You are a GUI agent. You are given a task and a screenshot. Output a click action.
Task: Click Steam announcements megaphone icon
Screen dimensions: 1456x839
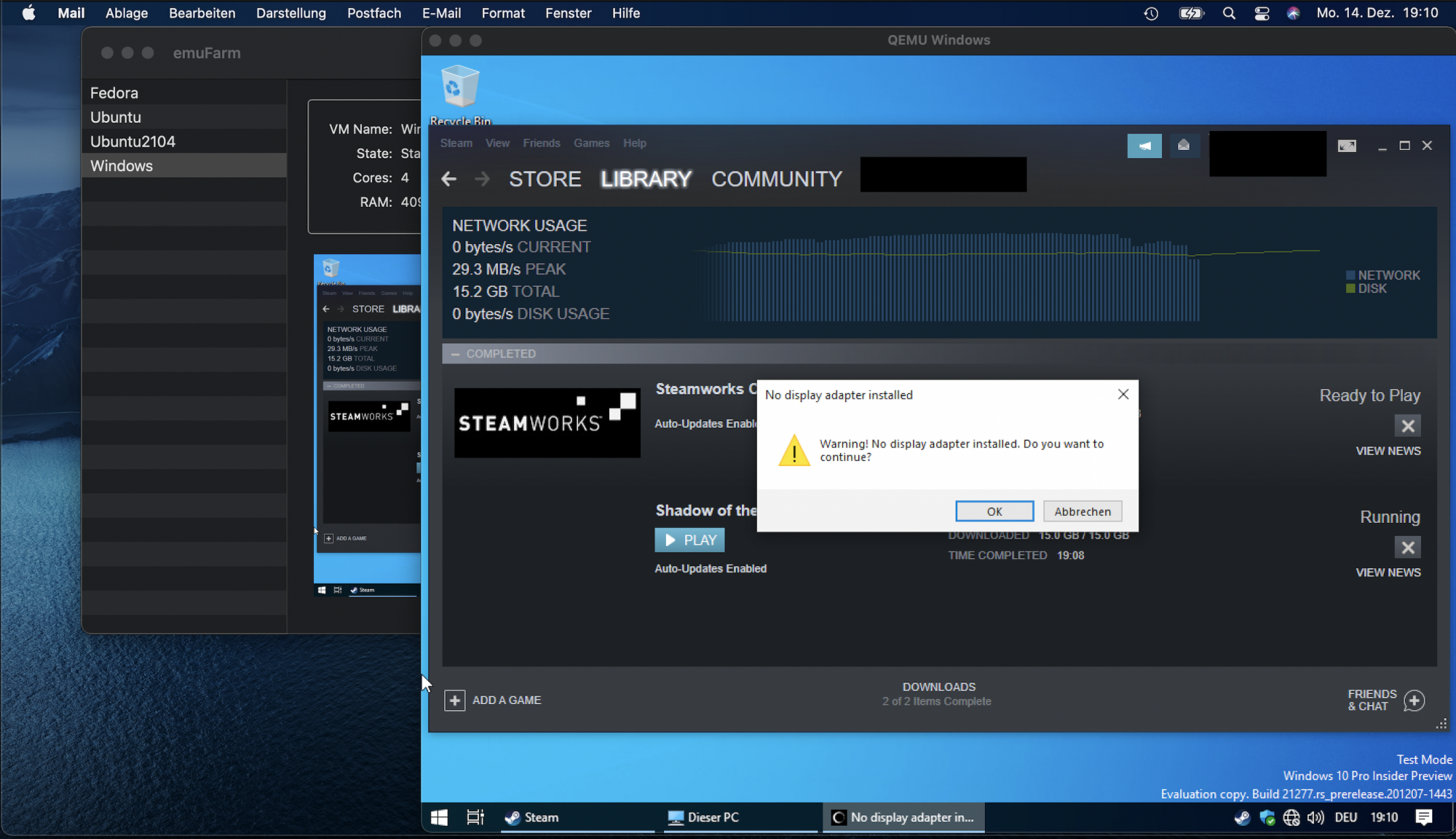click(x=1144, y=146)
